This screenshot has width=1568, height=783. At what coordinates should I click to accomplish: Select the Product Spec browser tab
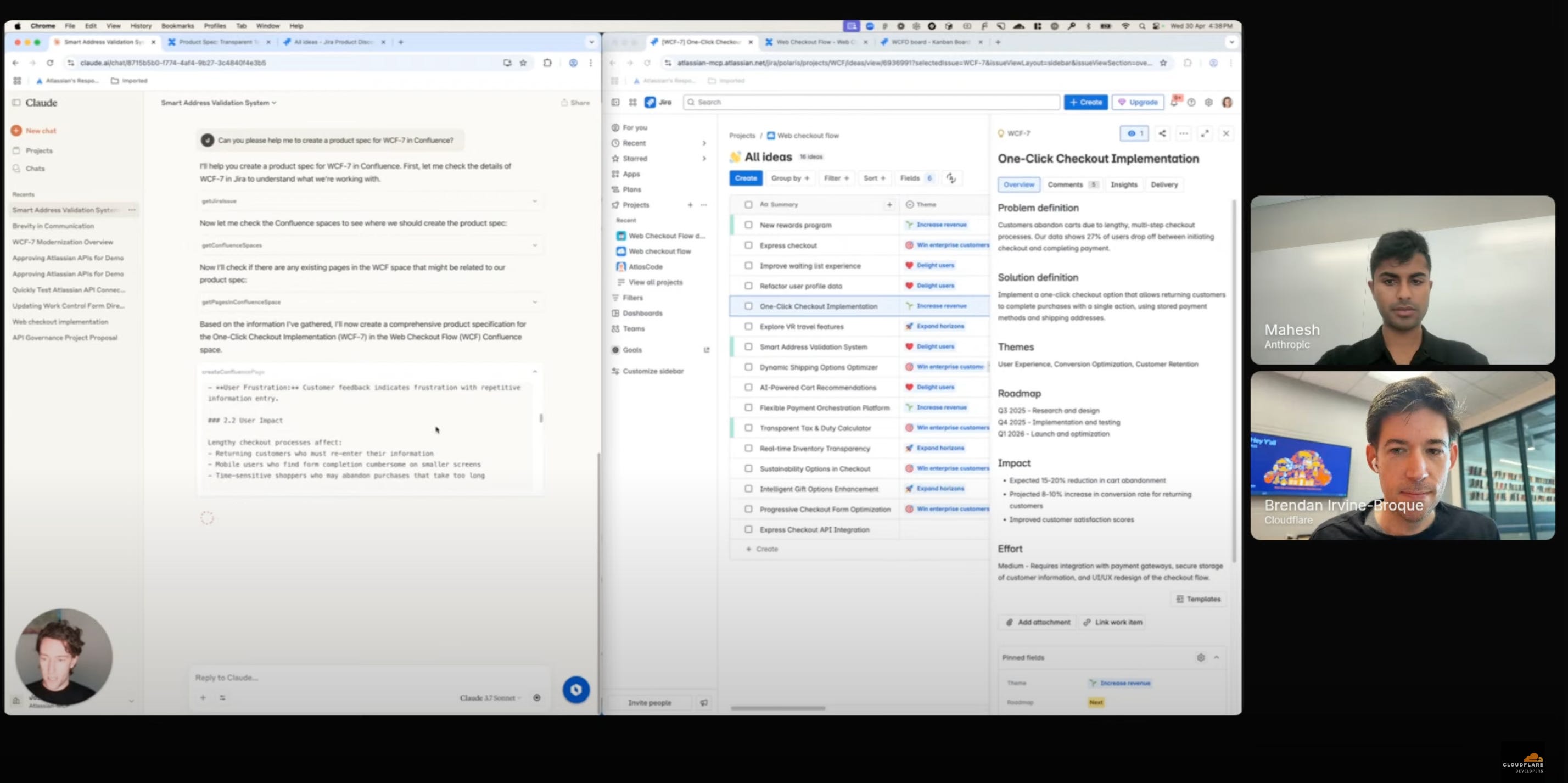coord(219,42)
